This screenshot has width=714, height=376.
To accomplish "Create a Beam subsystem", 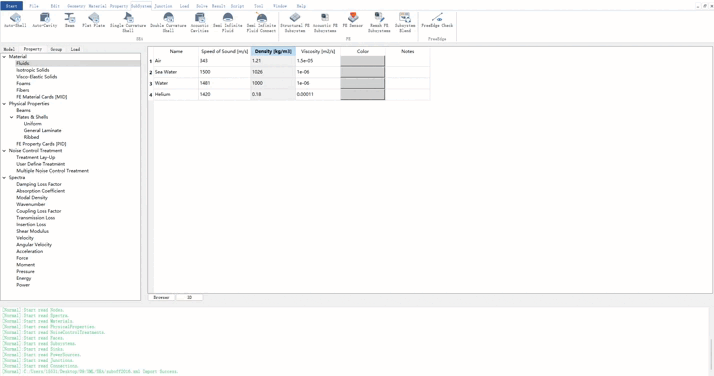I will coord(69,20).
